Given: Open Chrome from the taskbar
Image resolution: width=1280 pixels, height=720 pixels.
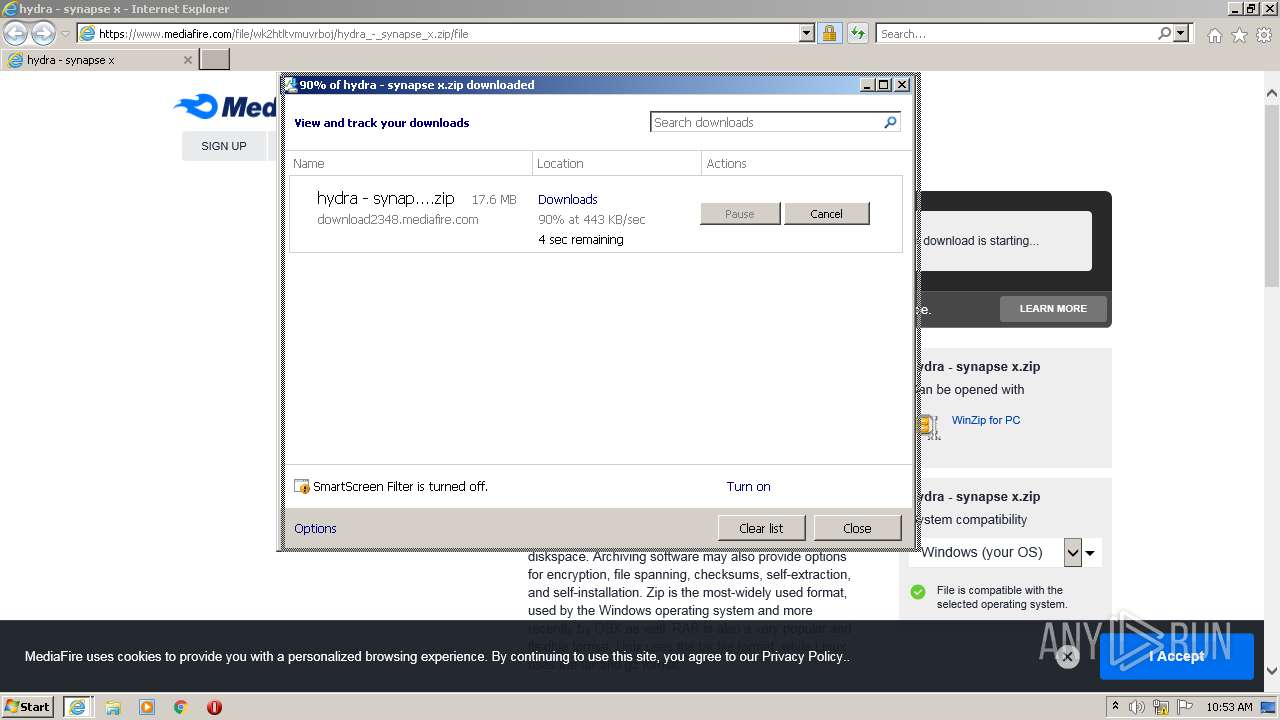Looking at the screenshot, I should tap(181, 707).
